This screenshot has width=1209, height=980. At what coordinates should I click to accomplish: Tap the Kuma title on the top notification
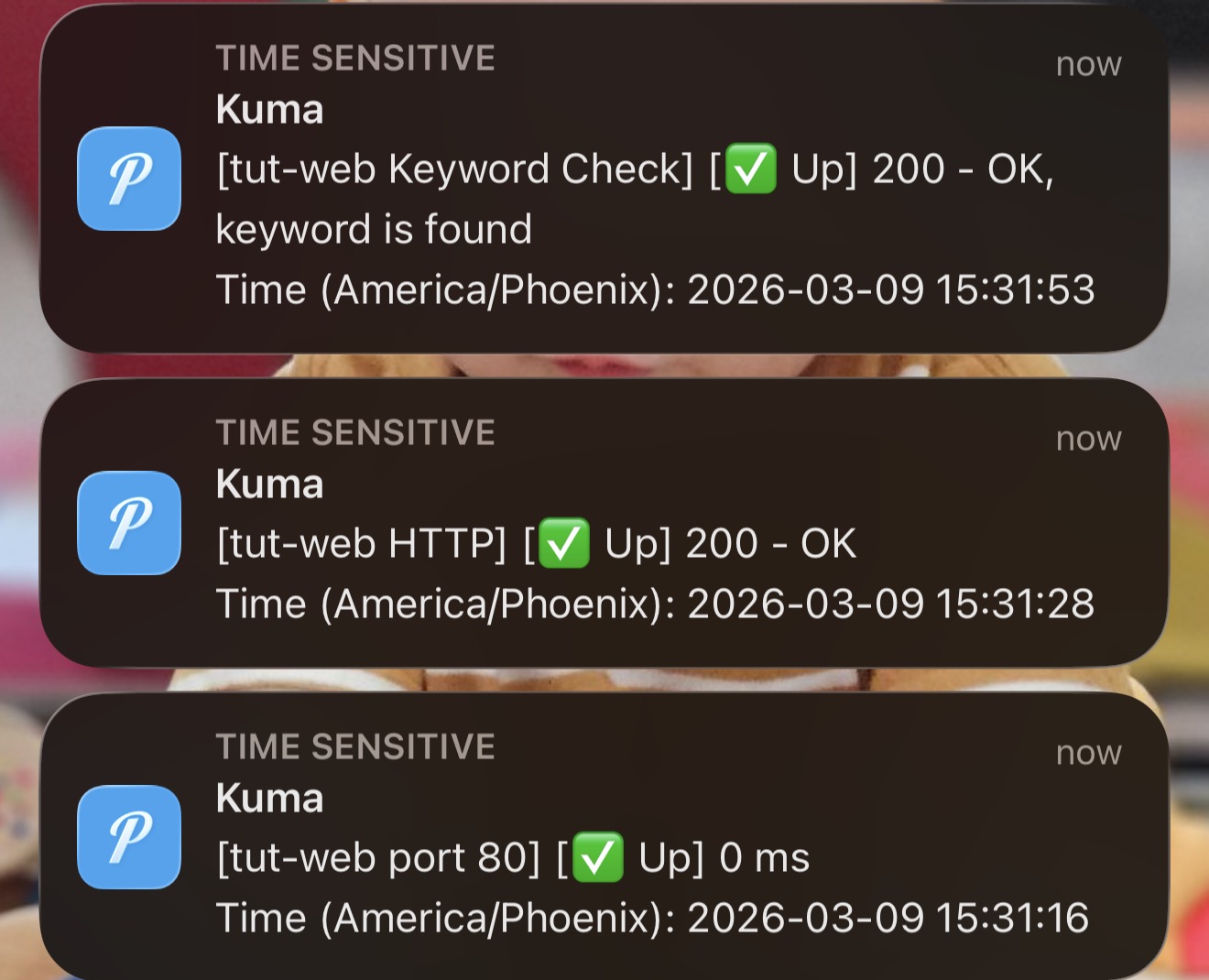click(x=269, y=108)
